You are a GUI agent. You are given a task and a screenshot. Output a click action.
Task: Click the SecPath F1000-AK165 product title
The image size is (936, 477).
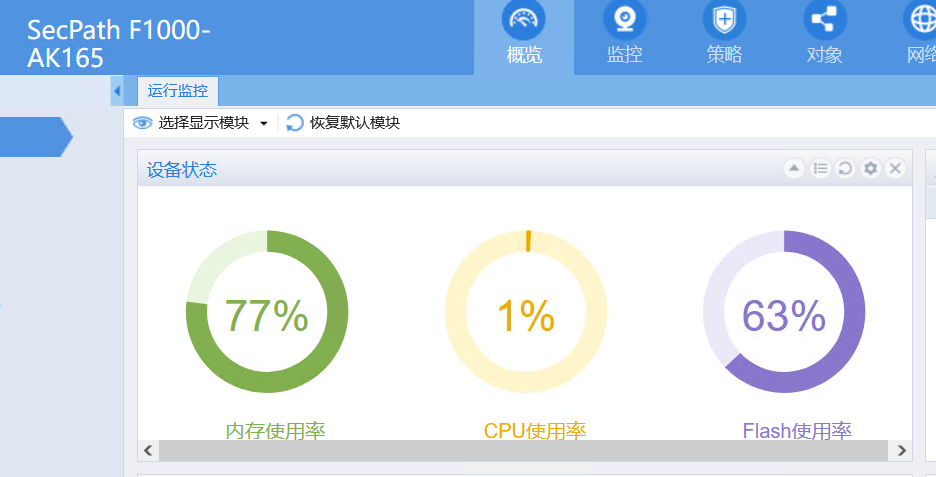click(119, 44)
